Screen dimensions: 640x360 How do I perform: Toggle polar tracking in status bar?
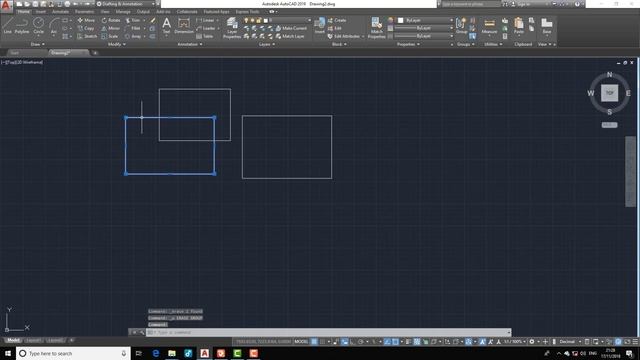pyautogui.click(x=361, y=341)
